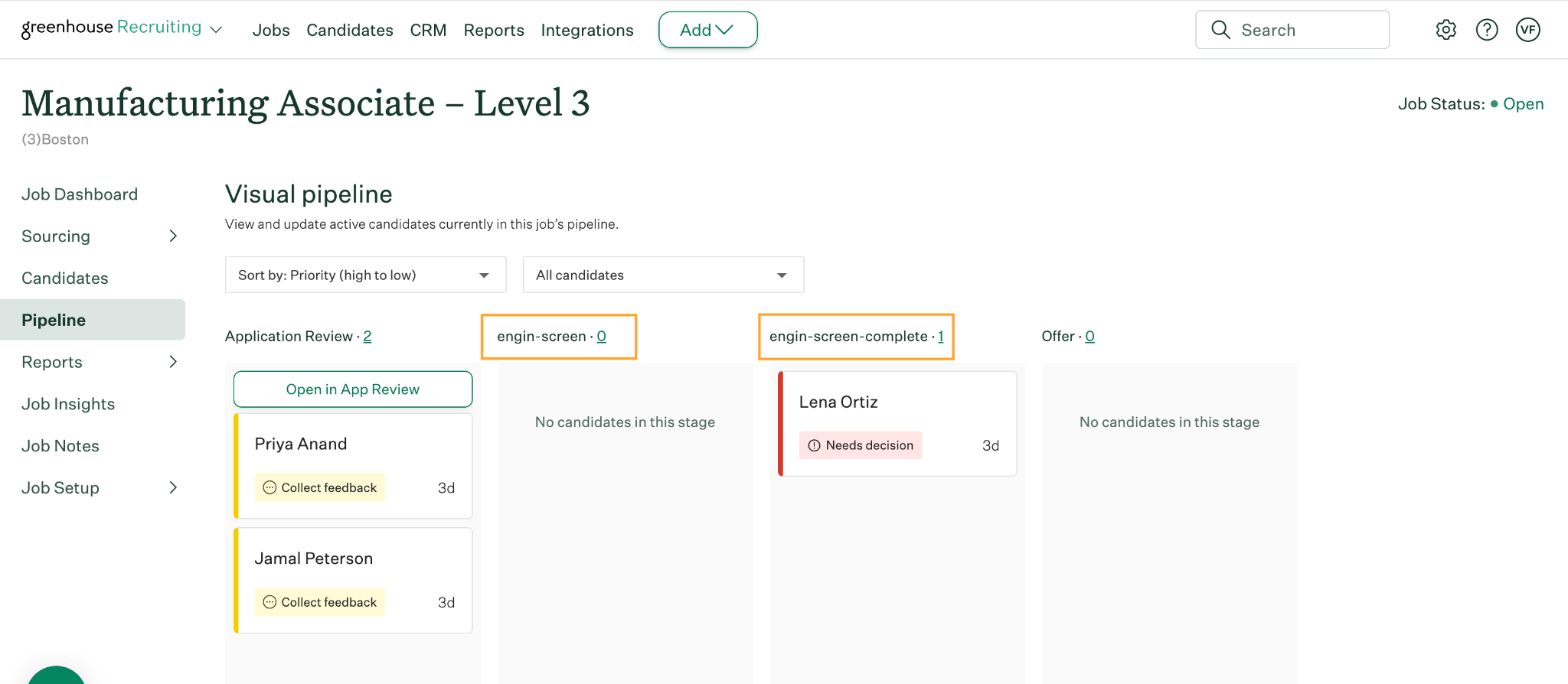Open CRM in the top navigation

[428, 30]
